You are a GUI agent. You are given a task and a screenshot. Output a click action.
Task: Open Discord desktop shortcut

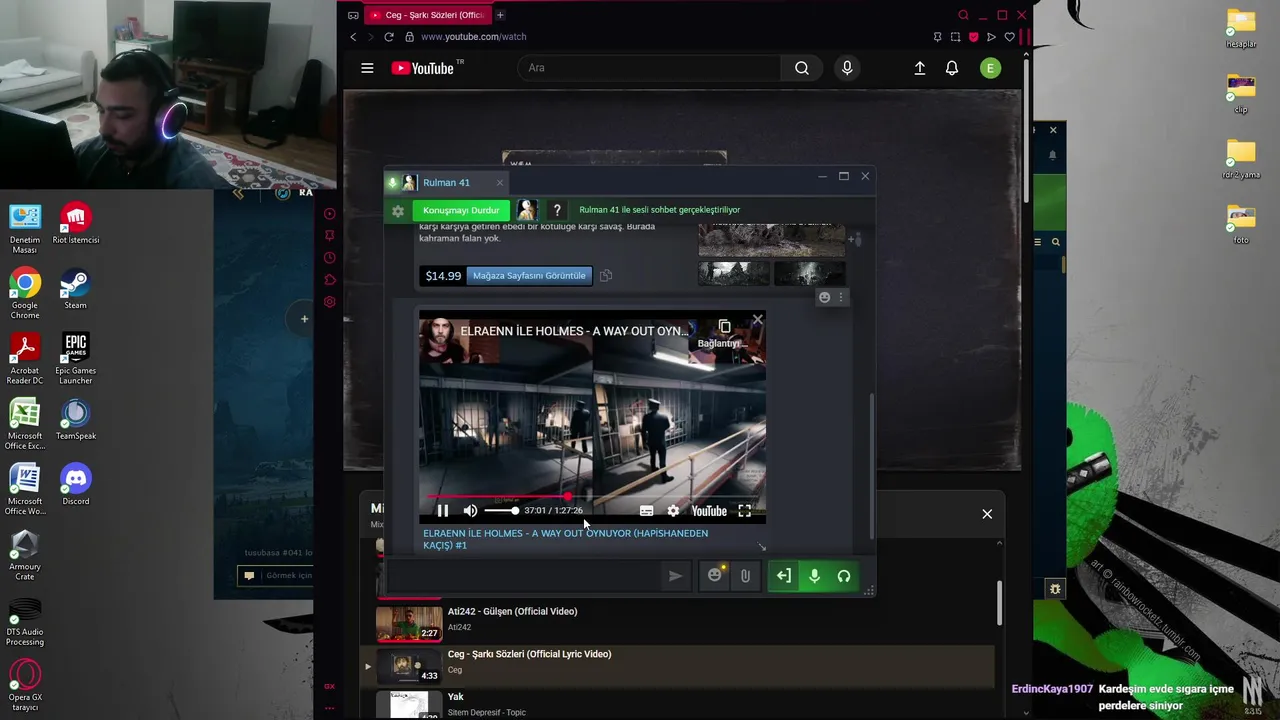tap(75, 486)
